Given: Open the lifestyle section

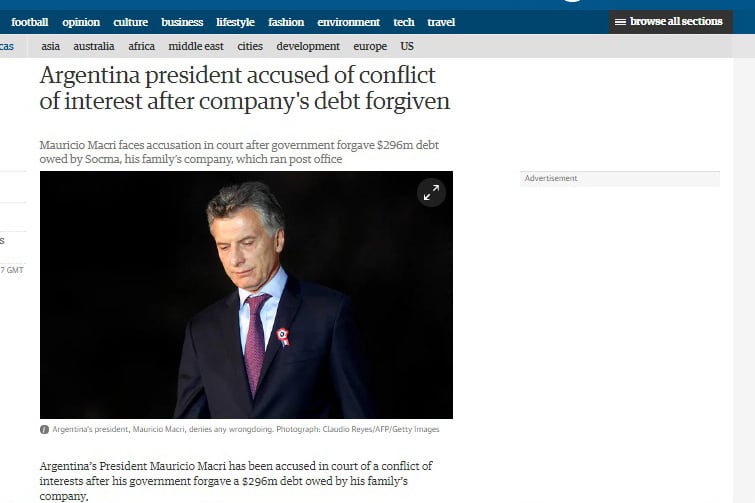Looking at the screenshot, I should 235,22.
